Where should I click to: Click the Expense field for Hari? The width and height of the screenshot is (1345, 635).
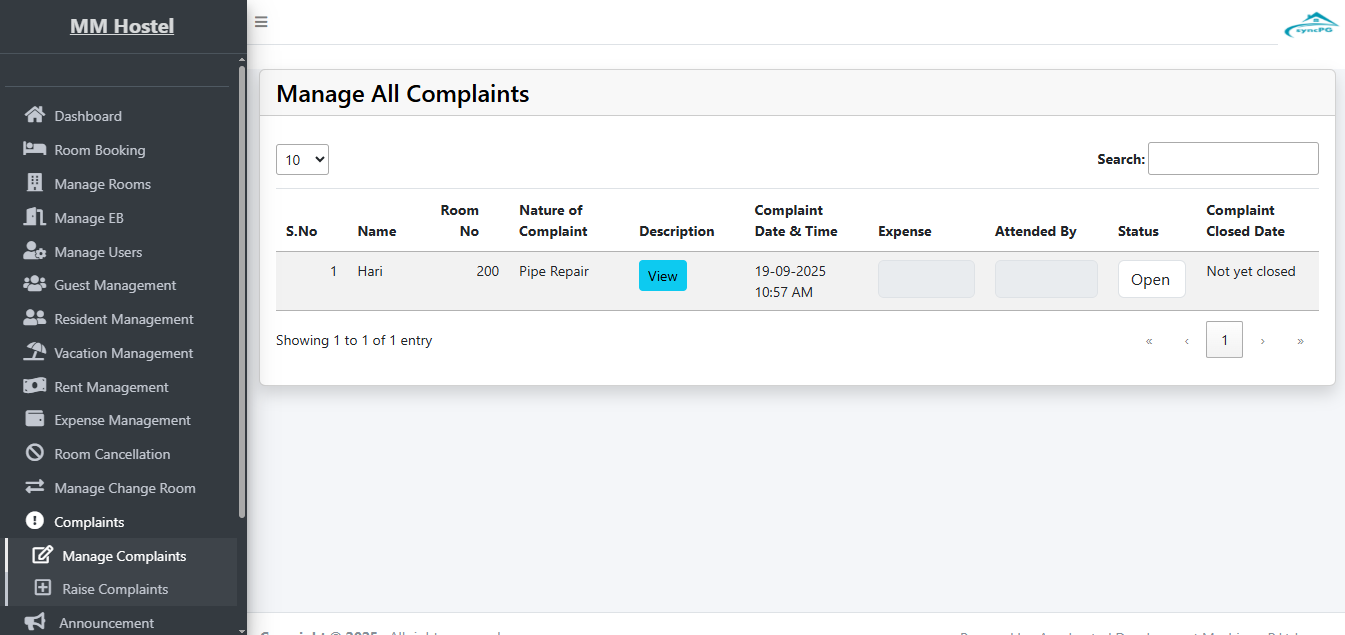tap(926, 279)
